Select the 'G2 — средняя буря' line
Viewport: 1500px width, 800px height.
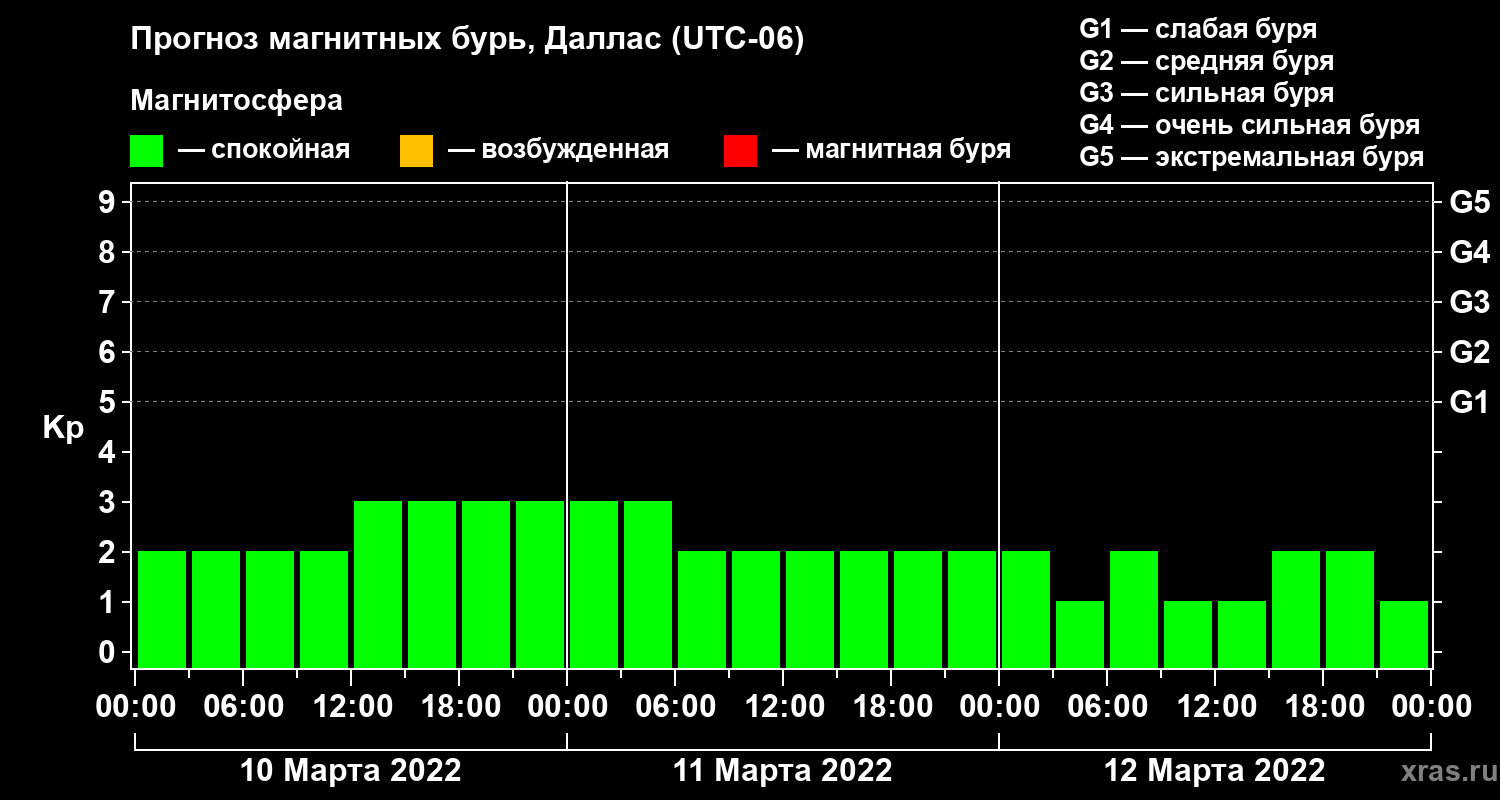click(1206, 61)
